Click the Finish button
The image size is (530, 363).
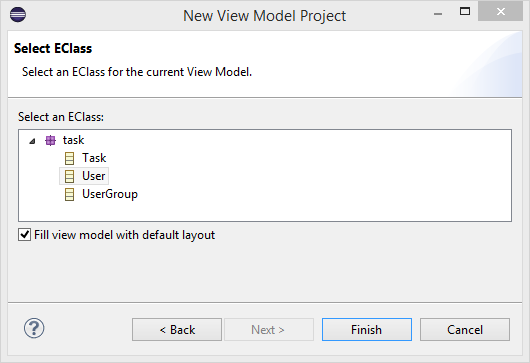click(367, 330)
